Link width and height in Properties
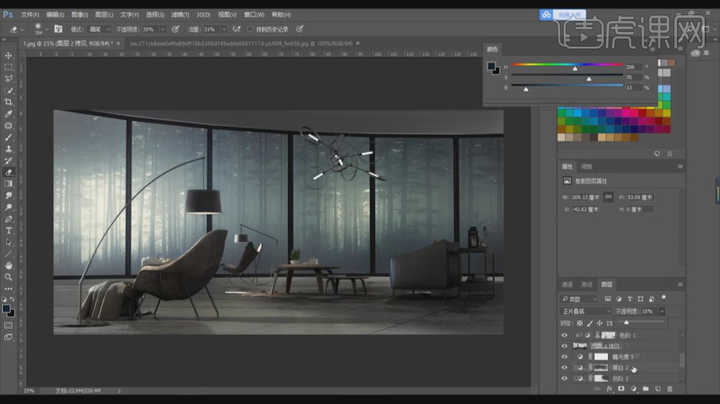Screen dimensions: 720x404 [x=608, y=197]
